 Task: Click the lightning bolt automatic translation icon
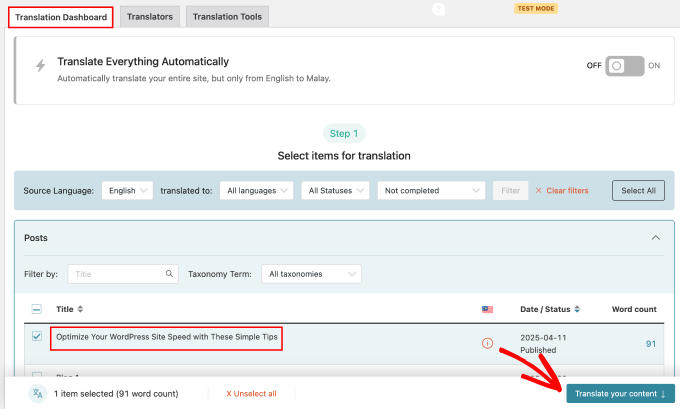coord(40,66)
